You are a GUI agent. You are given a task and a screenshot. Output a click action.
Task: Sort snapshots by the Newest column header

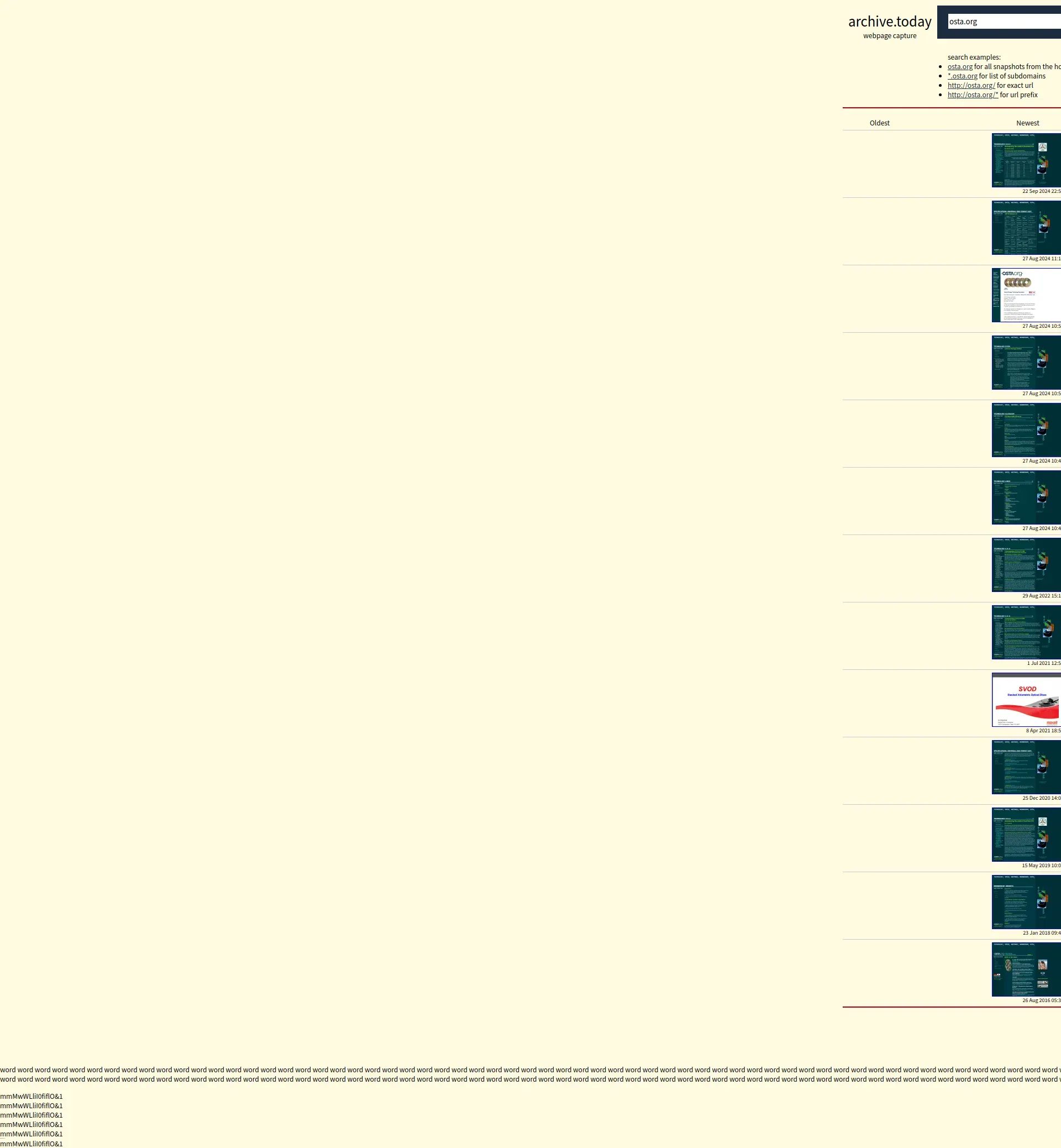pos(1027,123)
